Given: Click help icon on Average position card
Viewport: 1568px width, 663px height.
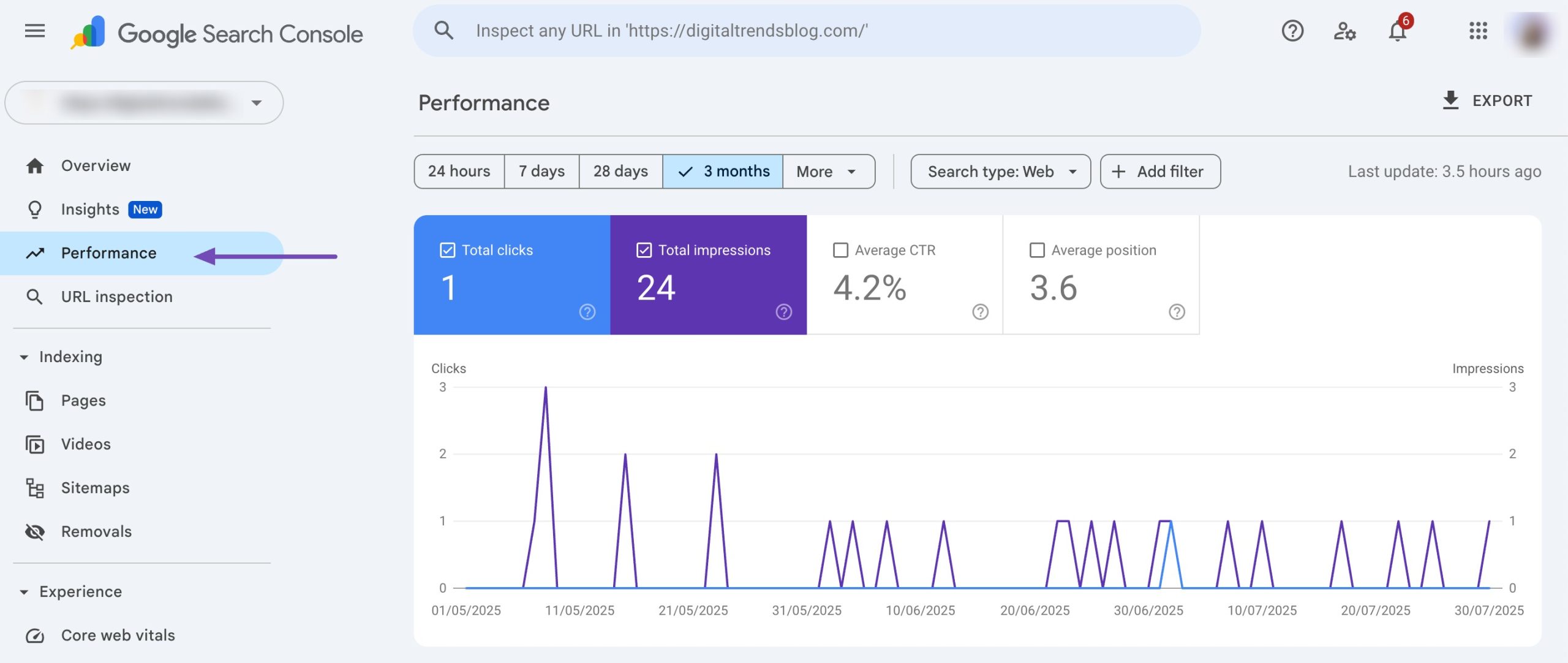Looking at the screenshot, I should tap(1177, 312).
